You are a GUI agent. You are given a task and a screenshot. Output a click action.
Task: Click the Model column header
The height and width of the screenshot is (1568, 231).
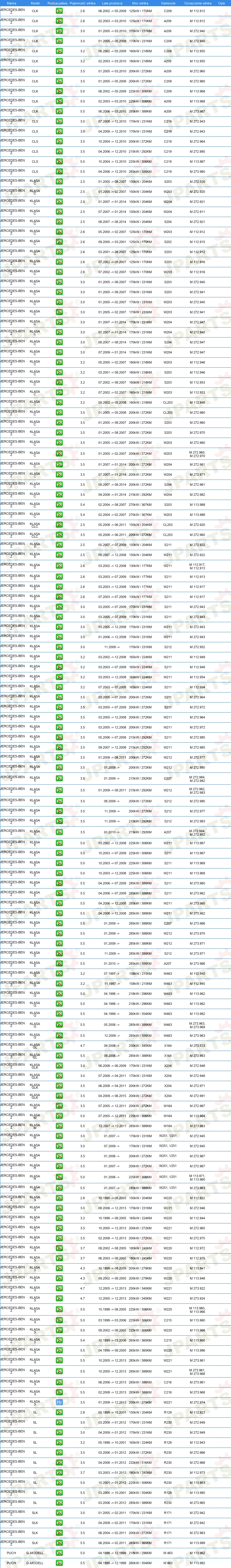point(35,3)
